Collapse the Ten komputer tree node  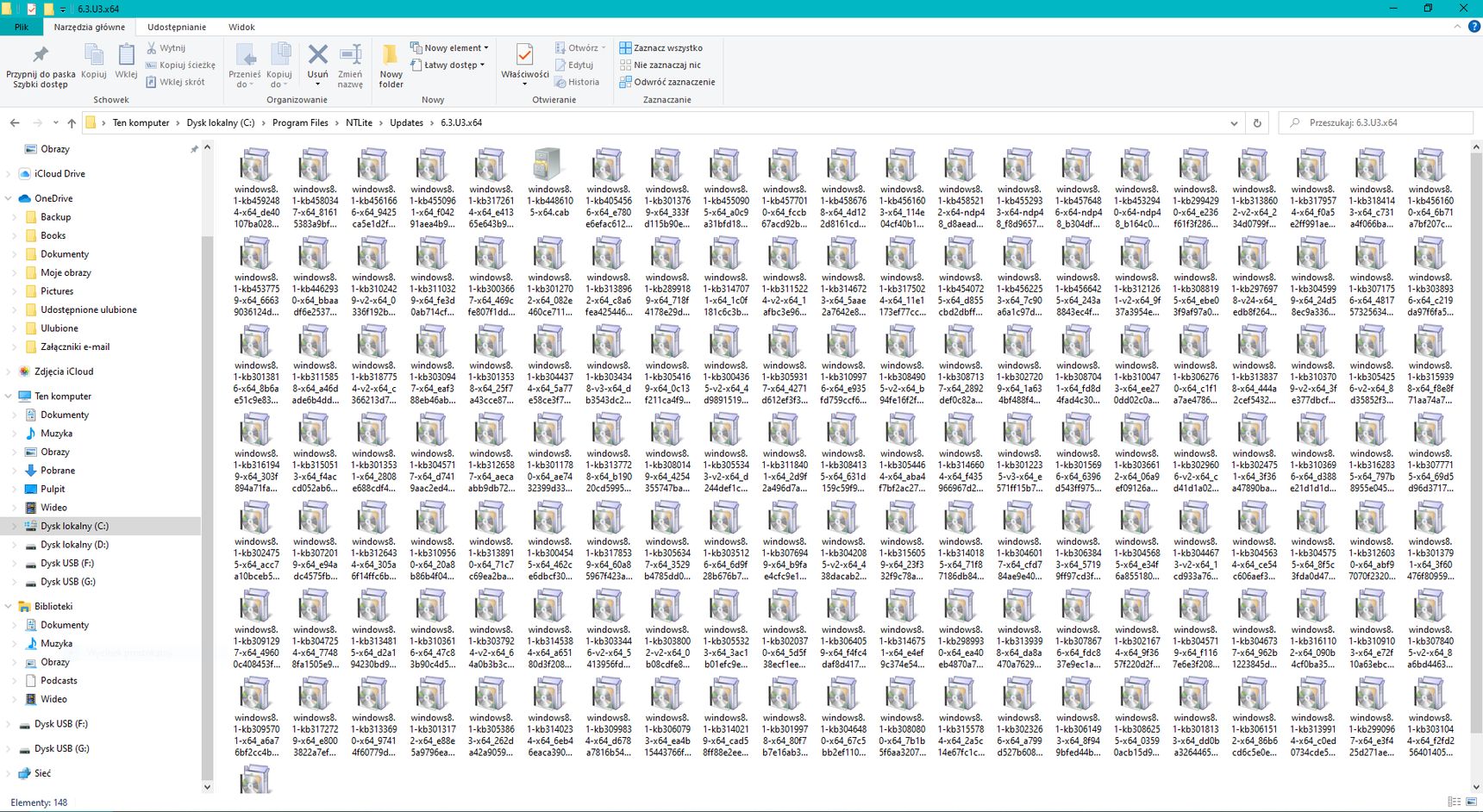(9, 397)
